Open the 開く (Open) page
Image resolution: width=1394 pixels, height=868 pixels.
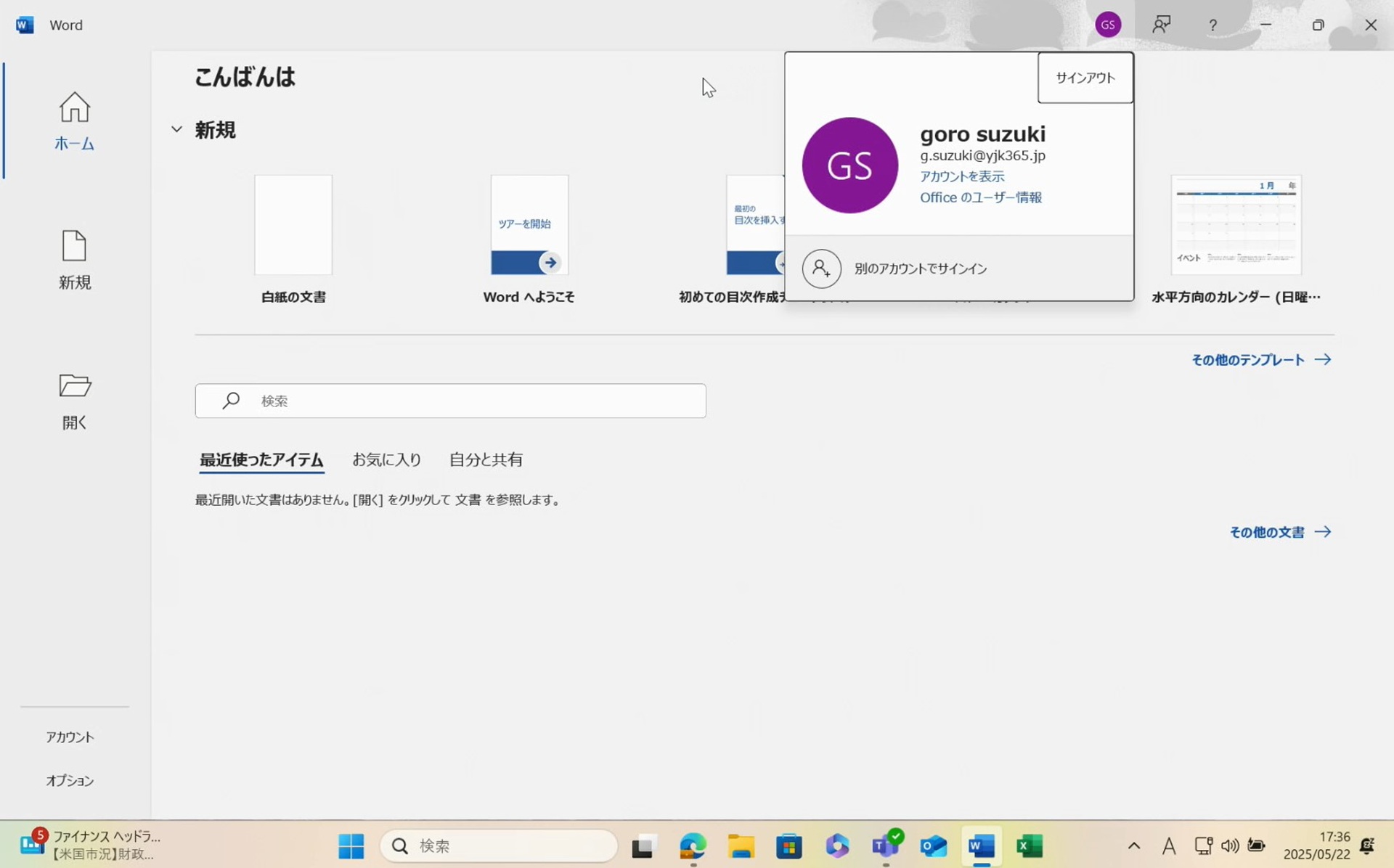coord(74,401)
